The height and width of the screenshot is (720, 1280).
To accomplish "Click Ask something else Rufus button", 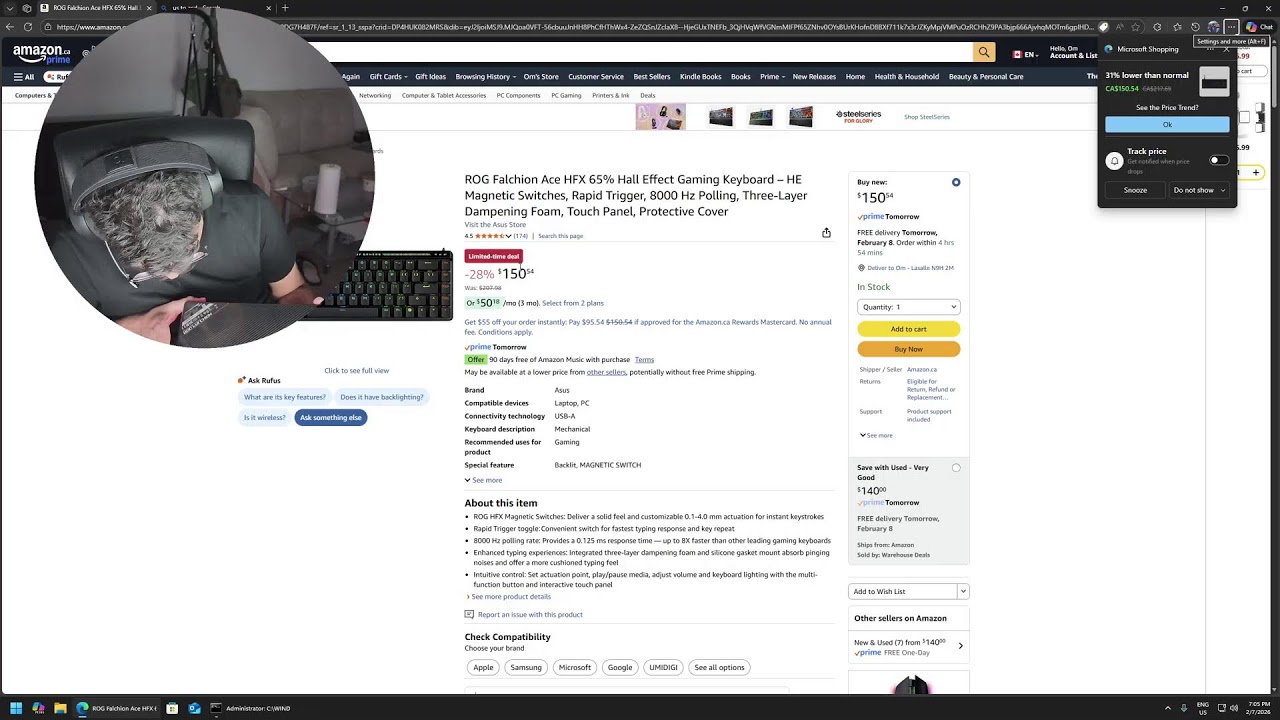I will click(331, 417).
